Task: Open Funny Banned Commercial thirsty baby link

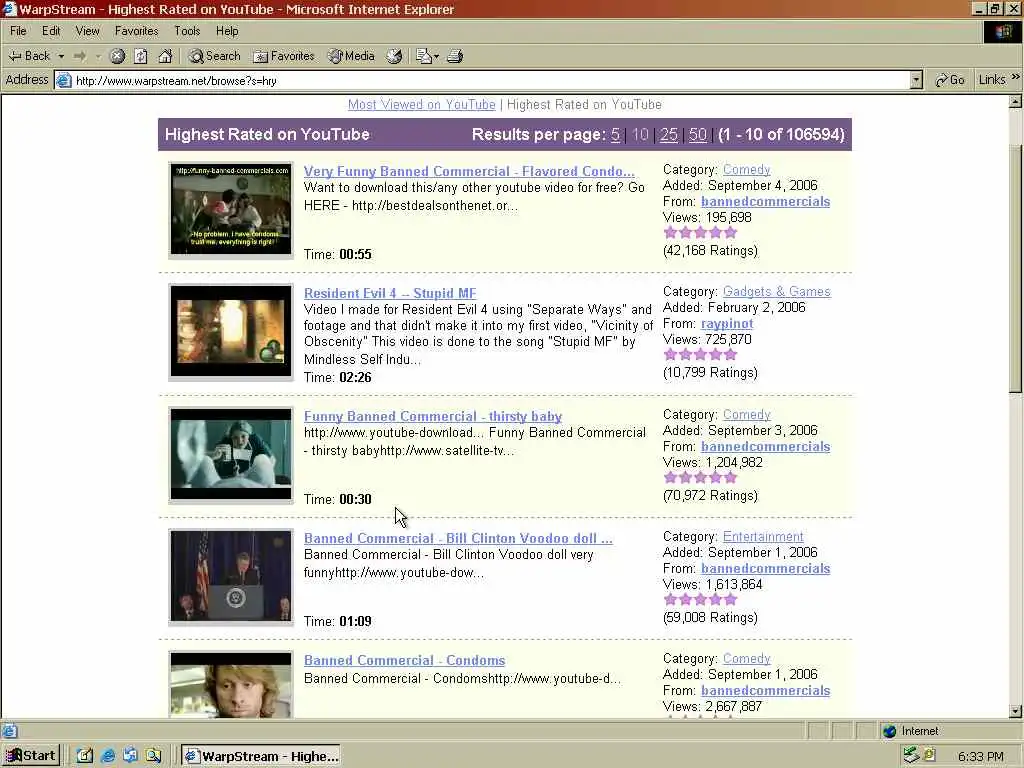Action: coord(432,416)
